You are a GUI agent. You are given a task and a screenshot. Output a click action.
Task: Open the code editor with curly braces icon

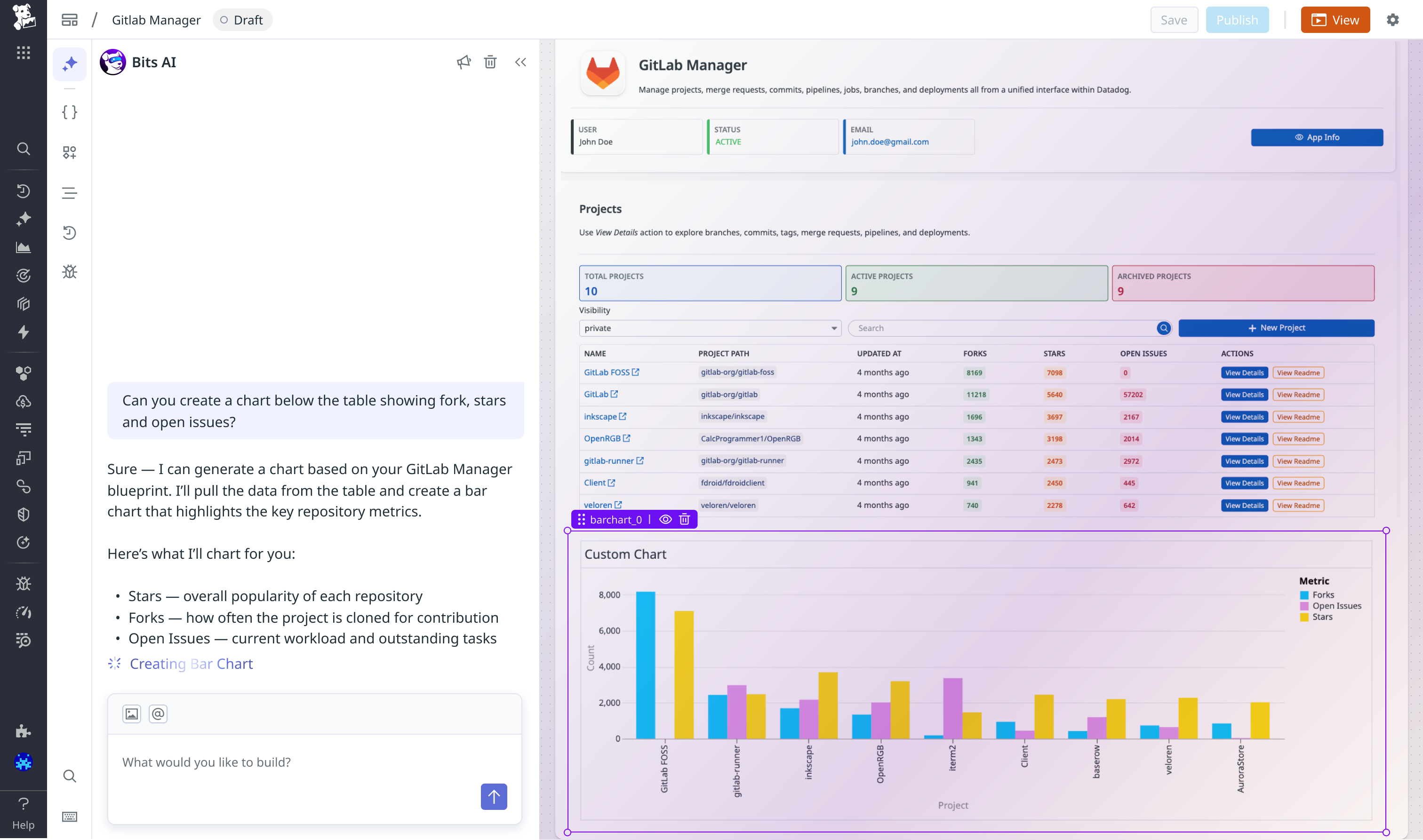(69, 112)
